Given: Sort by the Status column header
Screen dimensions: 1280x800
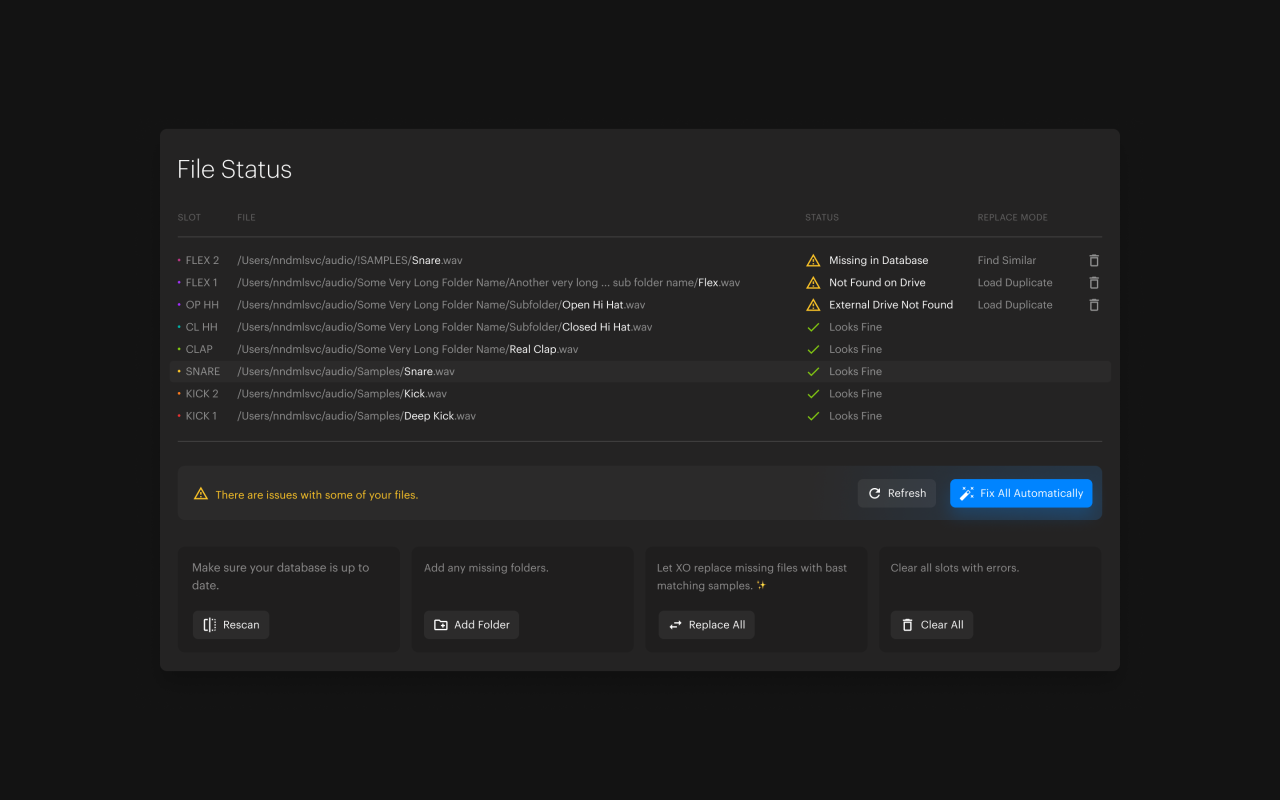Looking at the screenshot, I should [821, 217].
